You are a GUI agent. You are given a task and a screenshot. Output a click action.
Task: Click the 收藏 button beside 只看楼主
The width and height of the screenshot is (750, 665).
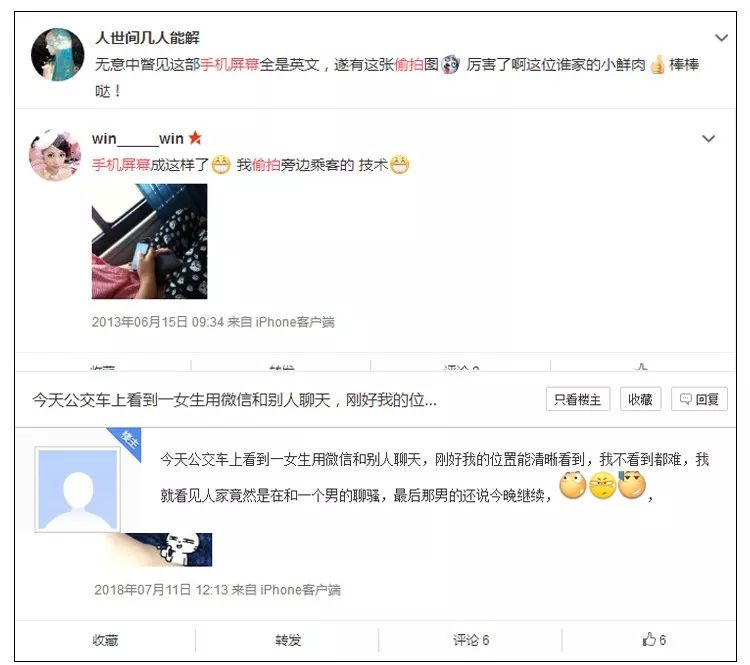pyautogui.click(x=640, y=399)
